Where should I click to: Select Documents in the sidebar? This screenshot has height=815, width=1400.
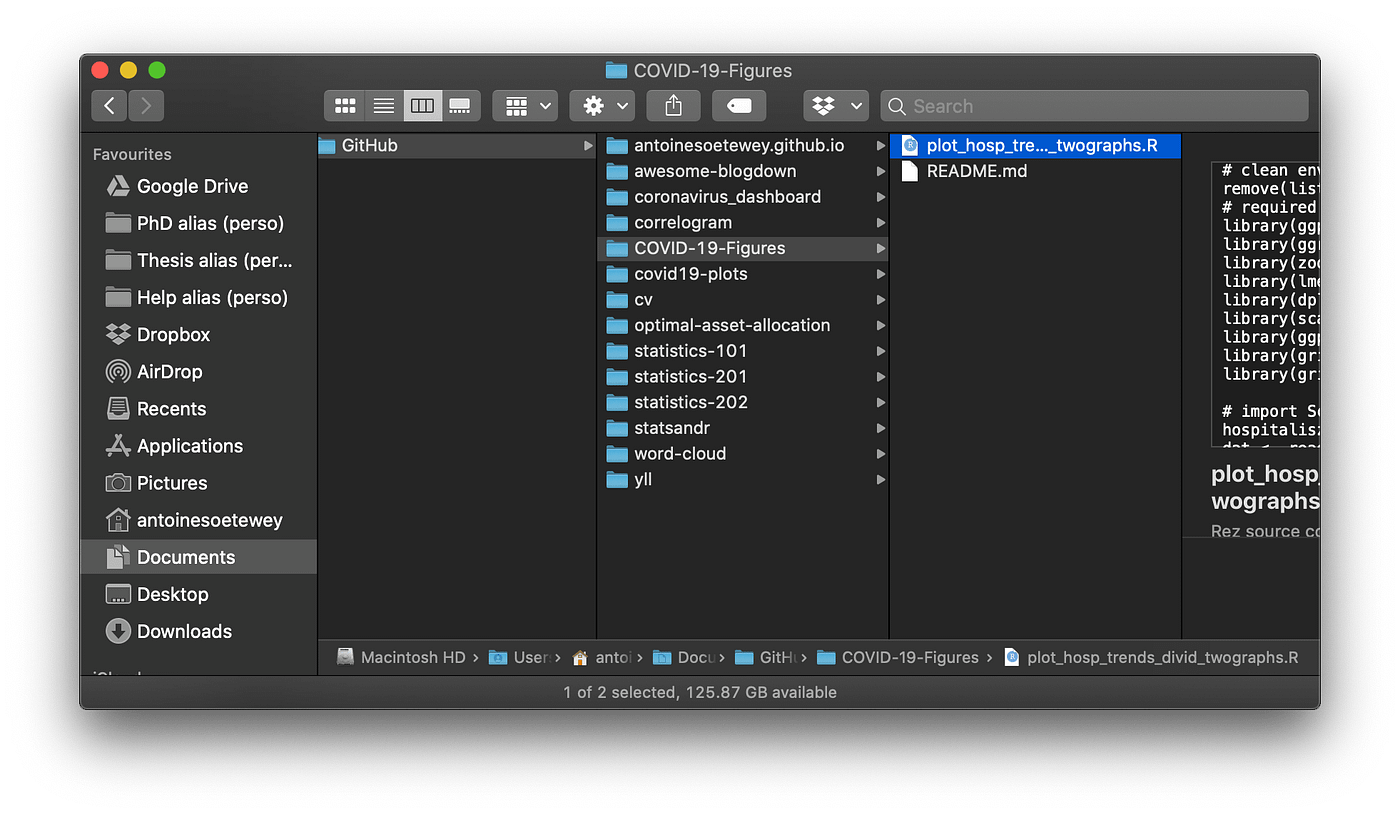point(198,557)
